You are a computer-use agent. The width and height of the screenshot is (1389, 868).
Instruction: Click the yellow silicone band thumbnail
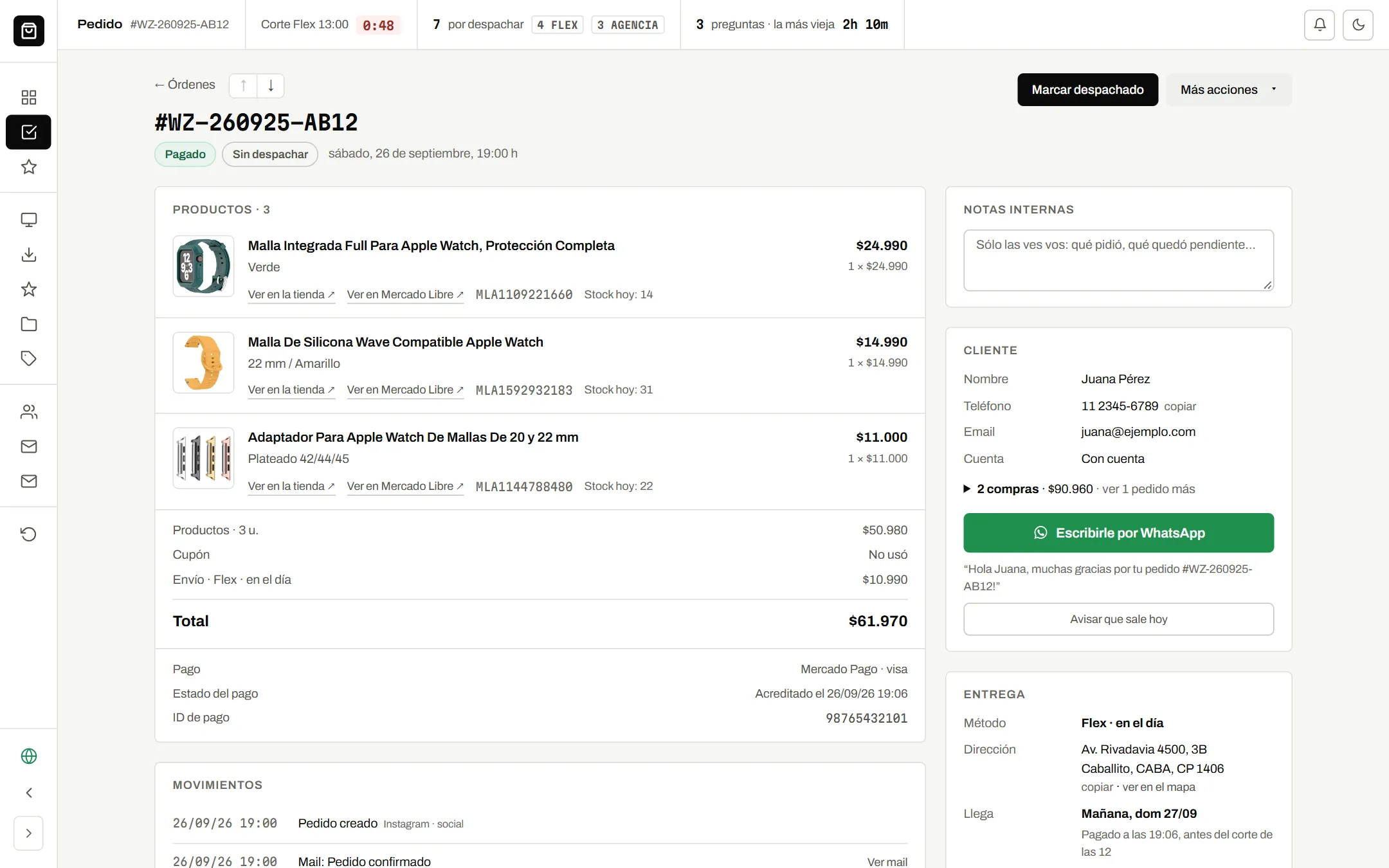(x=203, y=363)
